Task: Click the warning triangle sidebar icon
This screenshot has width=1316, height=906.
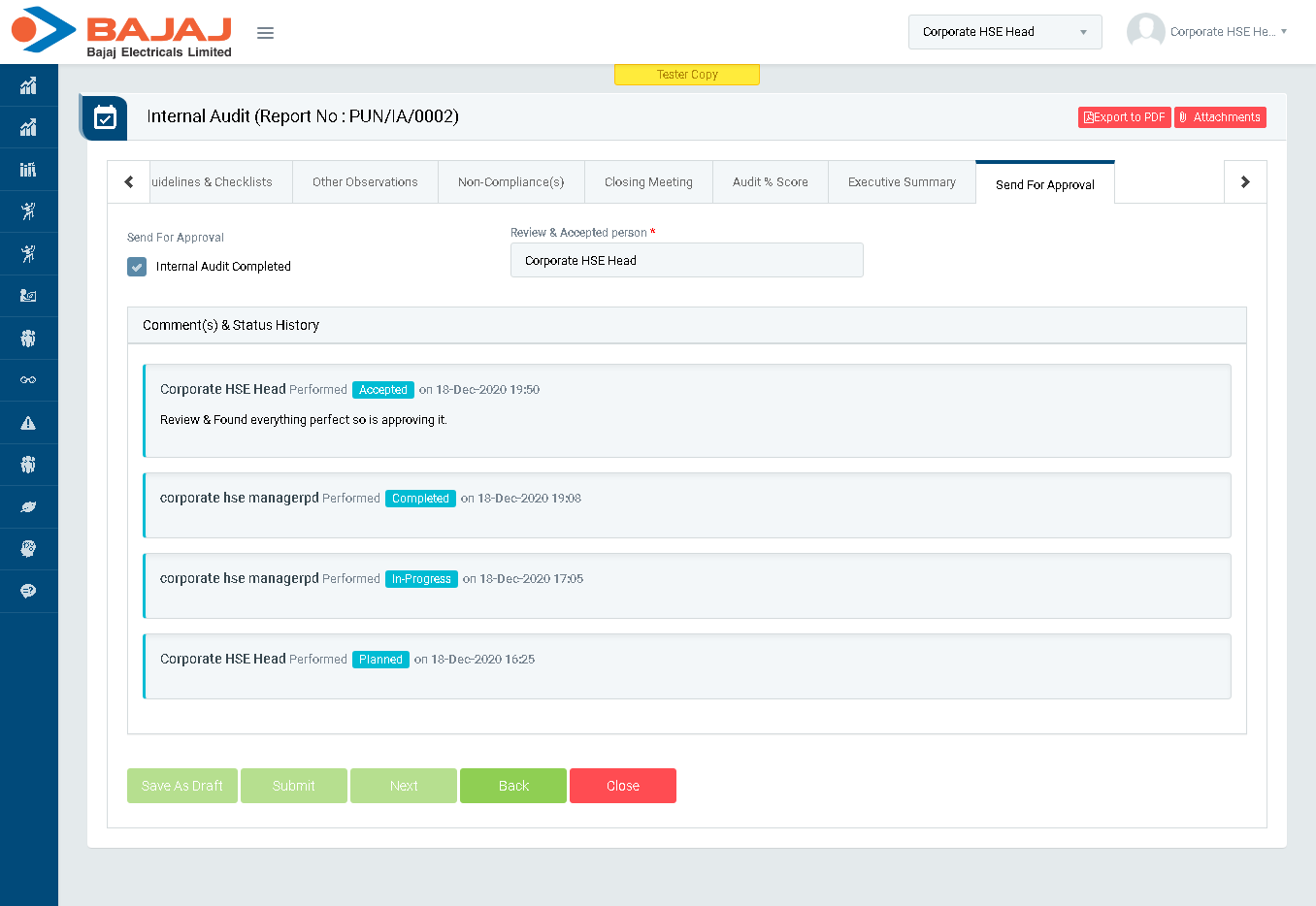Action: [28, 423]
